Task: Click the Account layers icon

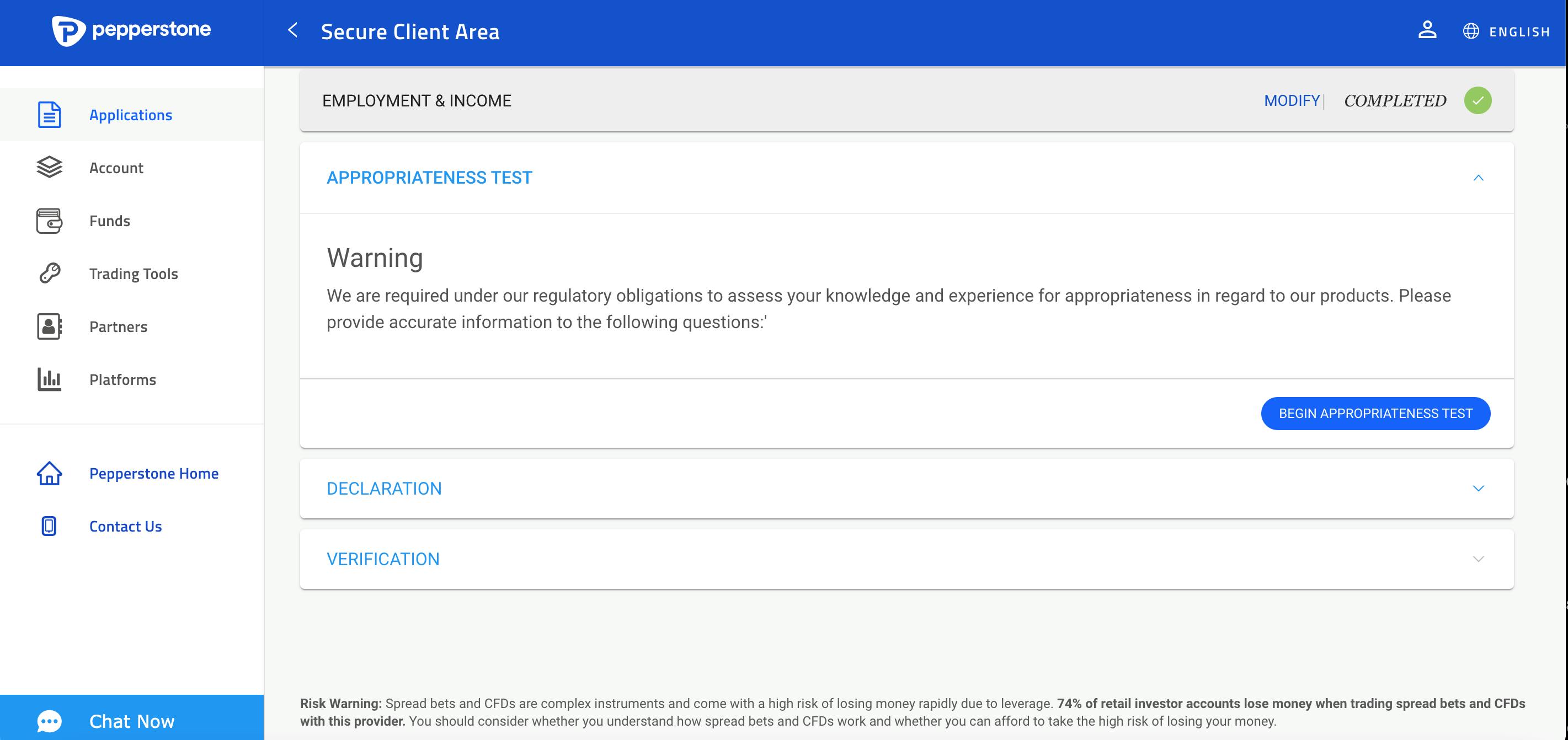Action: (x=49, y=167)
